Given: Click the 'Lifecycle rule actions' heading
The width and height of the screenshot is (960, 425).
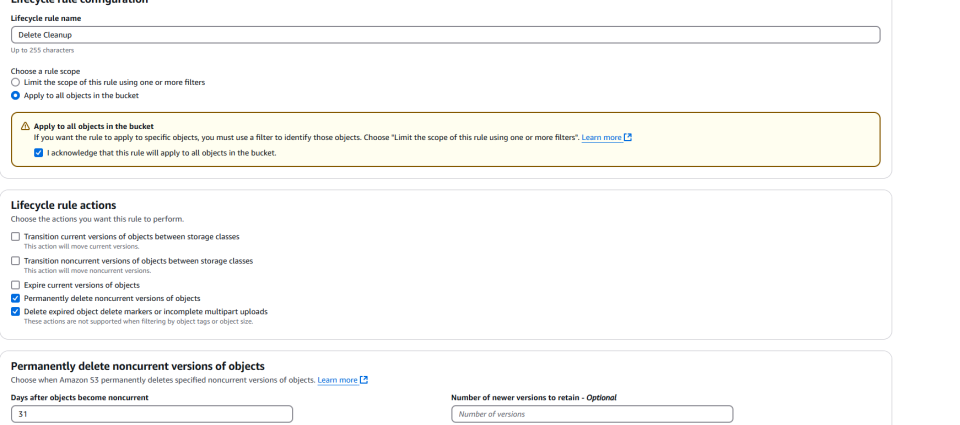Looking at the screenshot, I should (x=63, y=205).
